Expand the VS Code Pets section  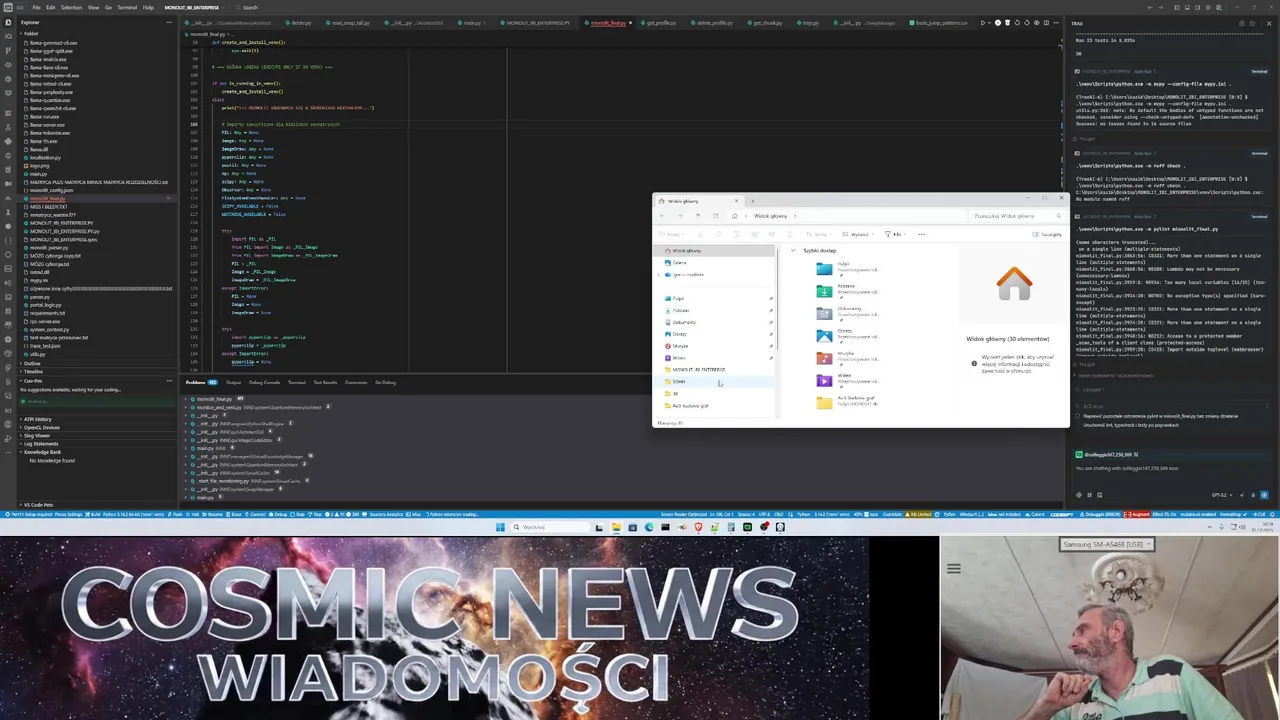pos(38,505)
